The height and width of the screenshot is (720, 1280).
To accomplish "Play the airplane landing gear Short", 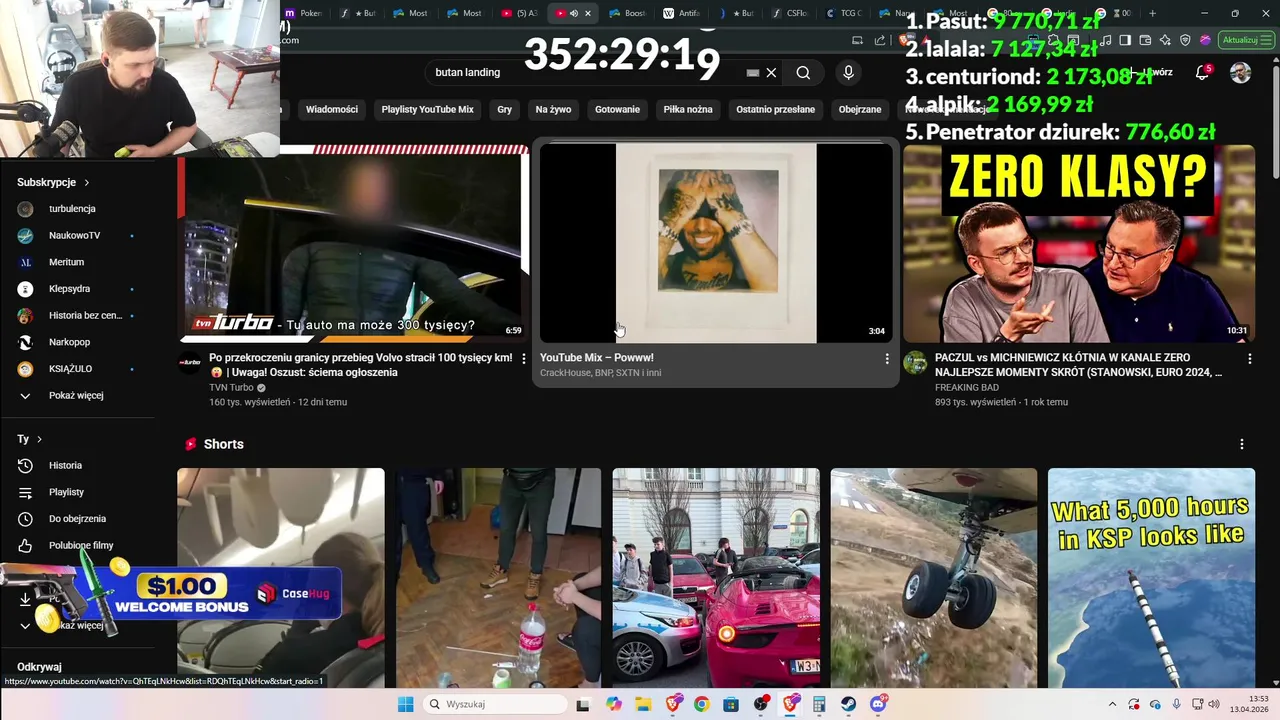I will (x=933, y=578).
